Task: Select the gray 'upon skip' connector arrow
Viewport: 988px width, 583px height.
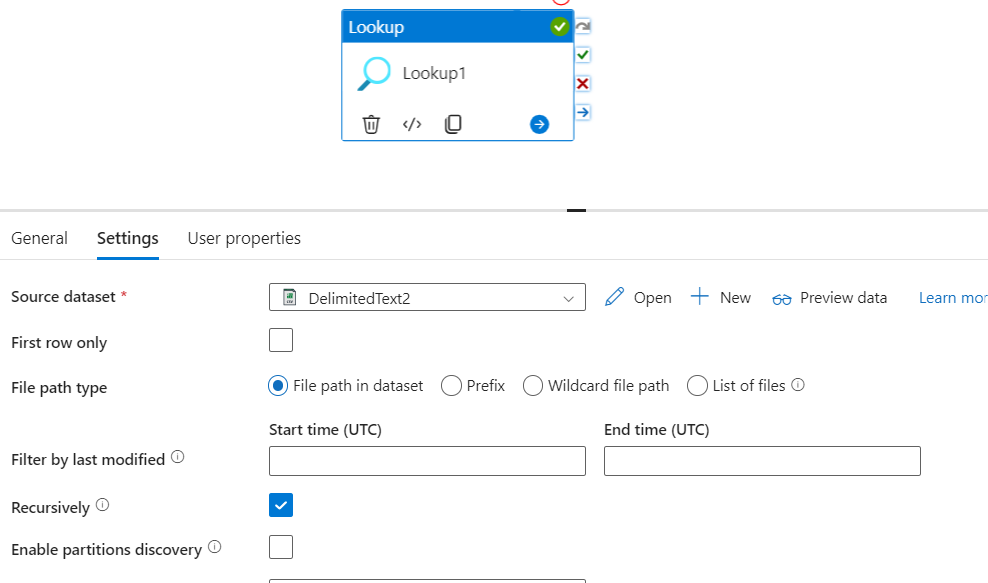Action: [583, 26]
